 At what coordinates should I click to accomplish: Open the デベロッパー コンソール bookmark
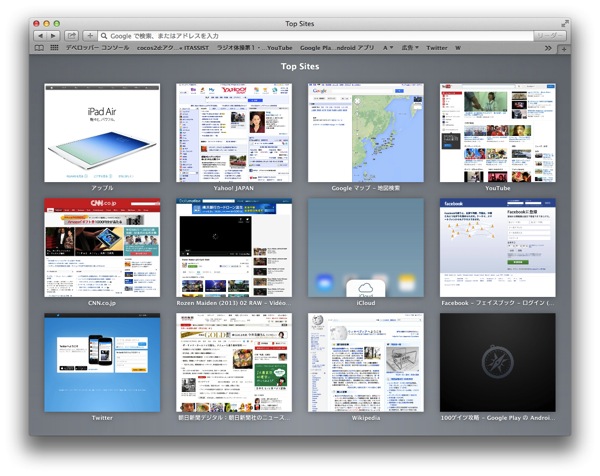97,48
